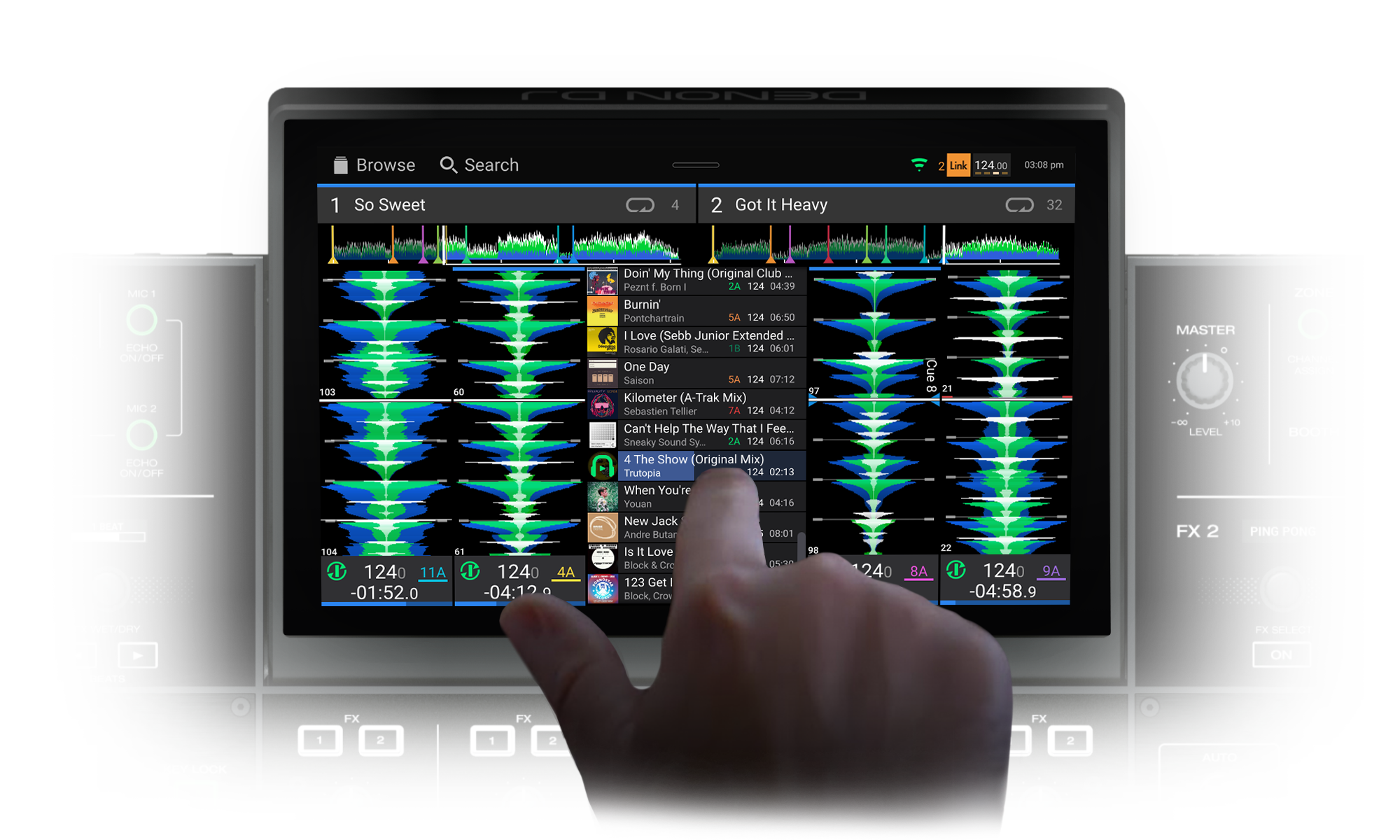
Task: Open the Browse folder icon
Action: 341,165
